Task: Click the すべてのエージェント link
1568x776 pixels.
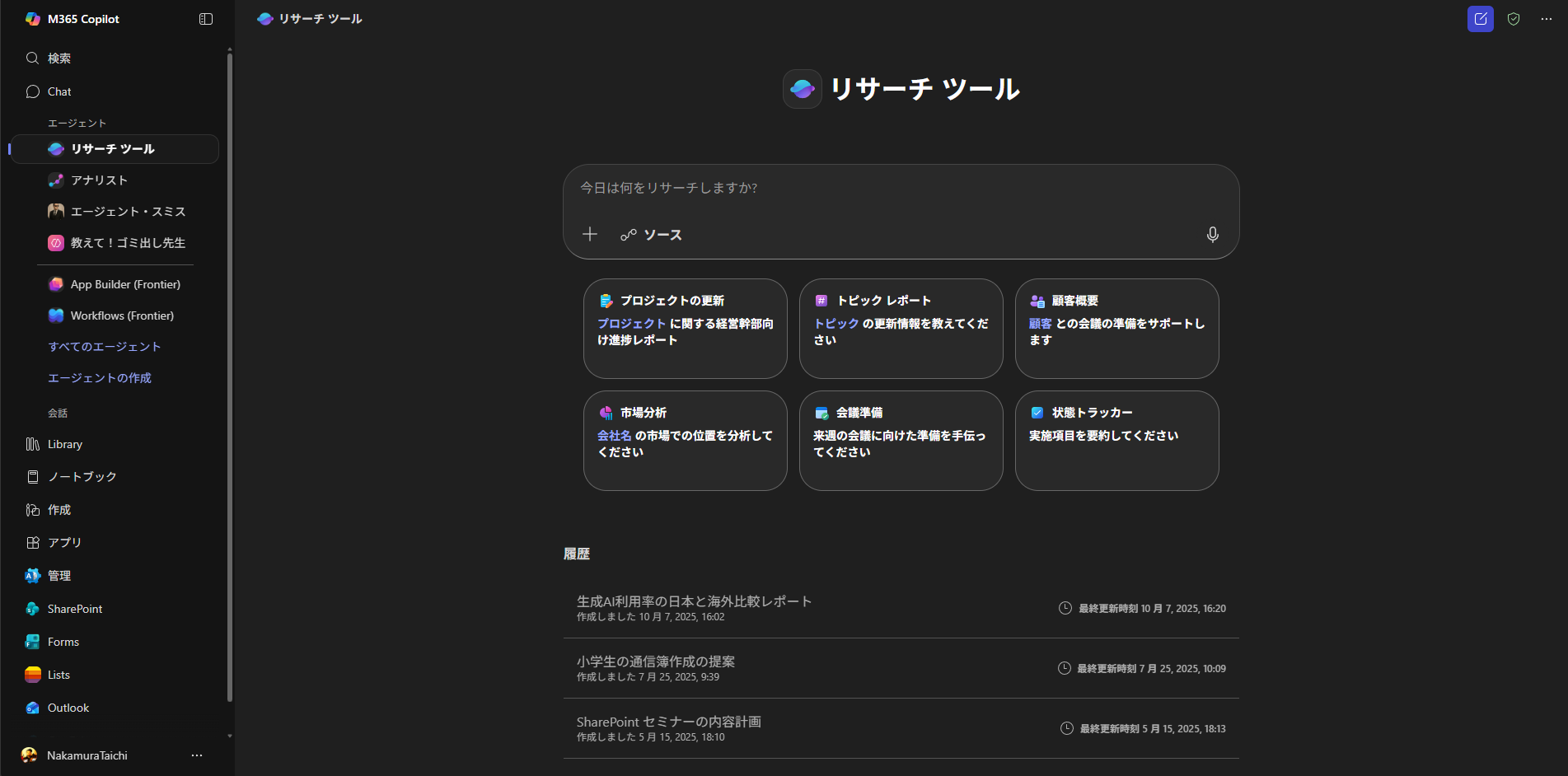Action: click(104, 347)
